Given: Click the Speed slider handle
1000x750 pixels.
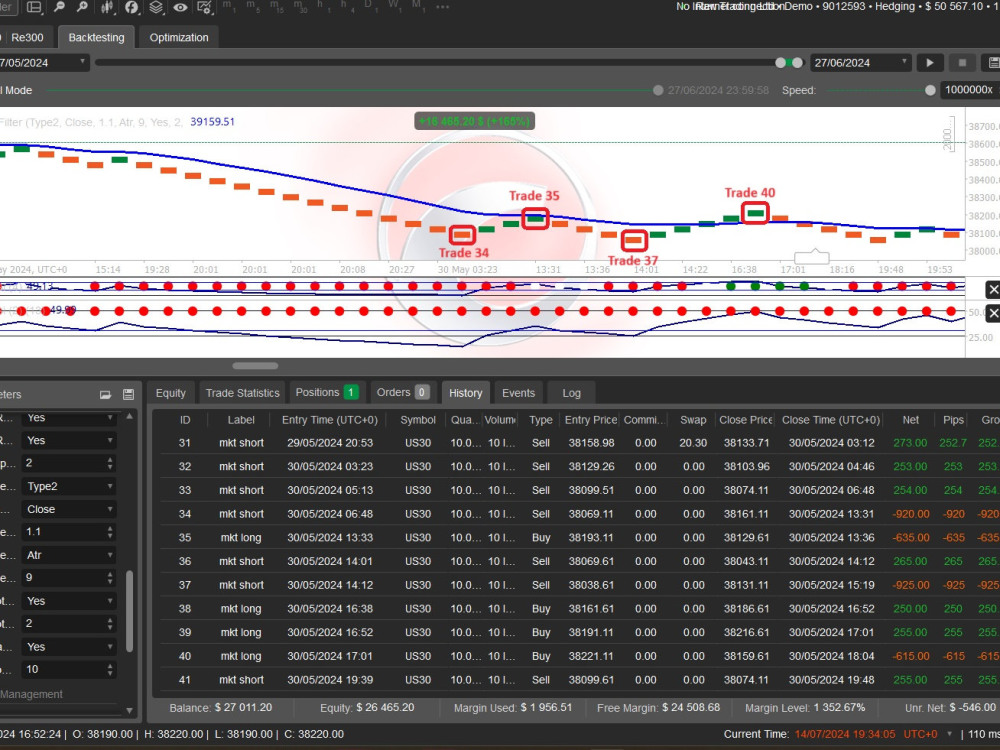Looking at the screenshot, I should point(930,91).
